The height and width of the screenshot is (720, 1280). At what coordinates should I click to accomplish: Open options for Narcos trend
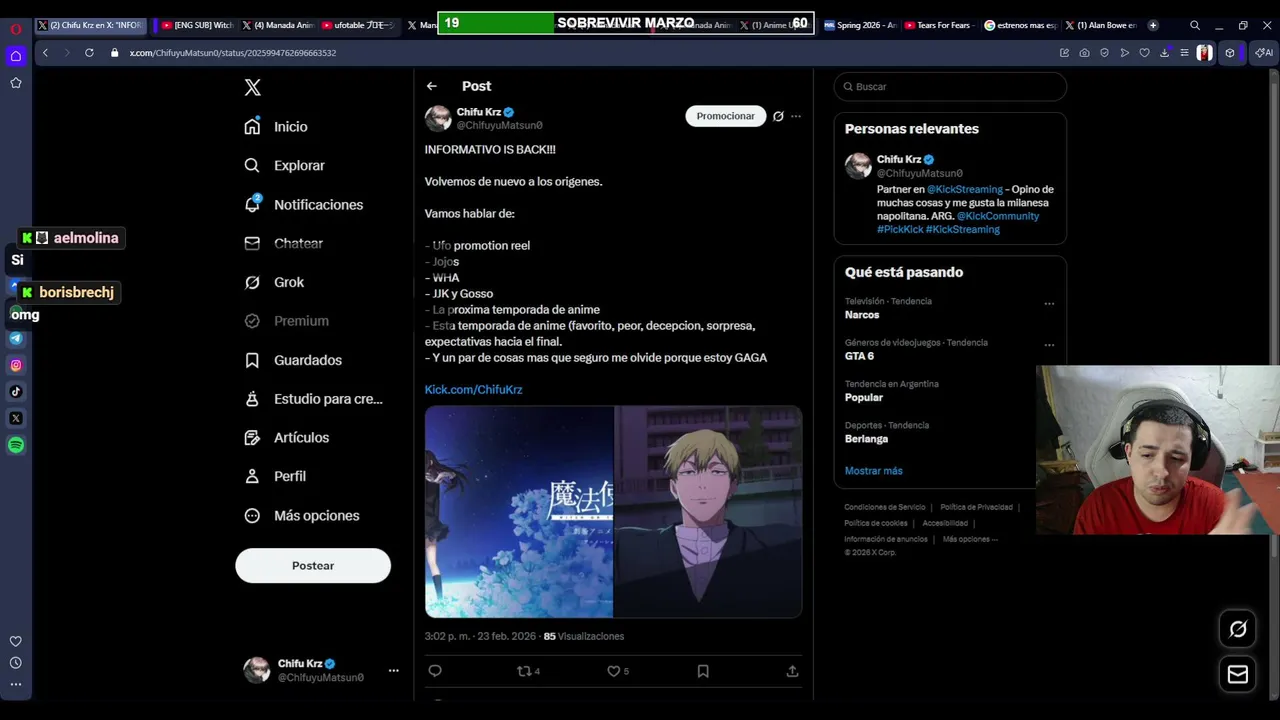pos(1049,303)
